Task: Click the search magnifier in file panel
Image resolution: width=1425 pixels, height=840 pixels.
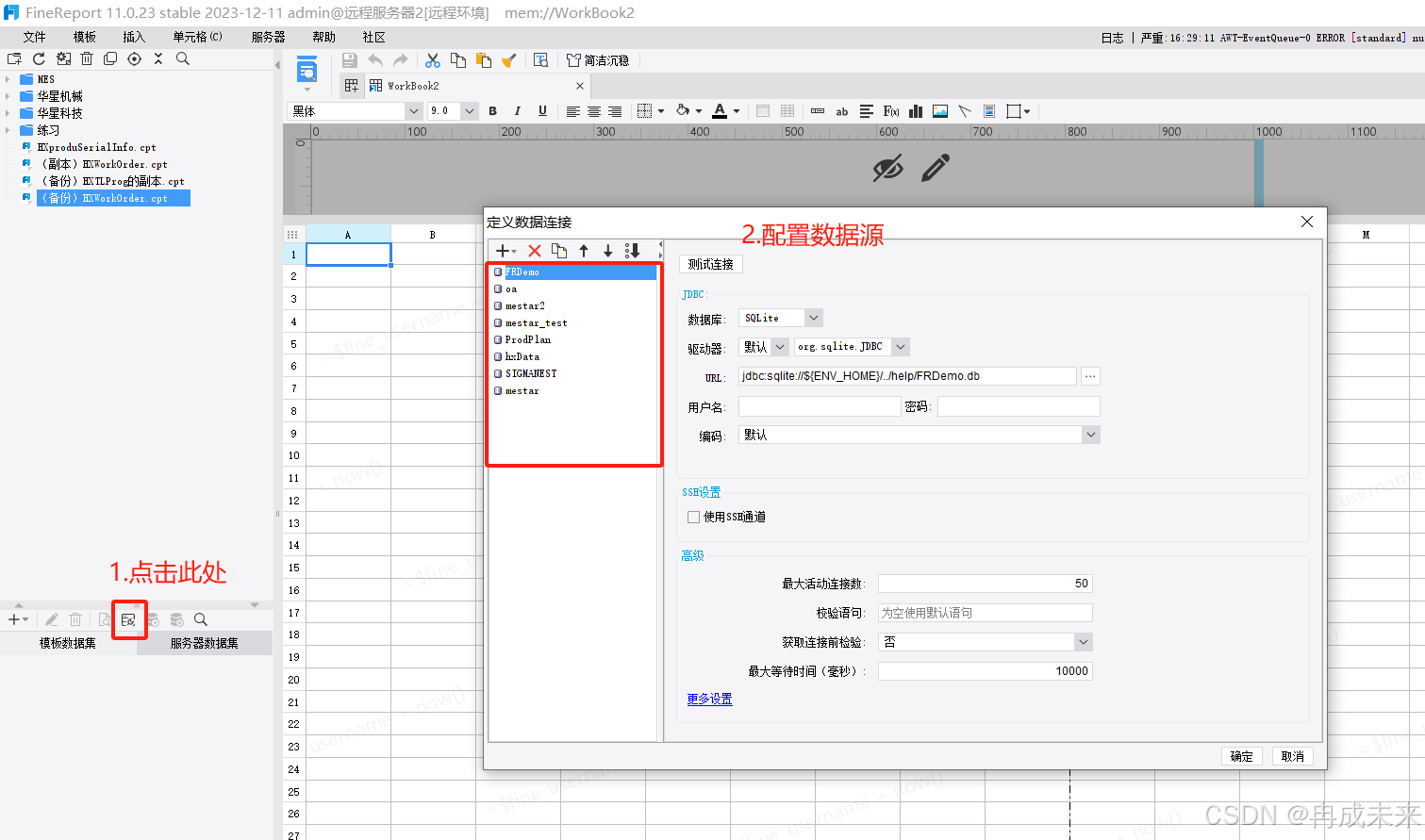Action: tap(183, 58)
